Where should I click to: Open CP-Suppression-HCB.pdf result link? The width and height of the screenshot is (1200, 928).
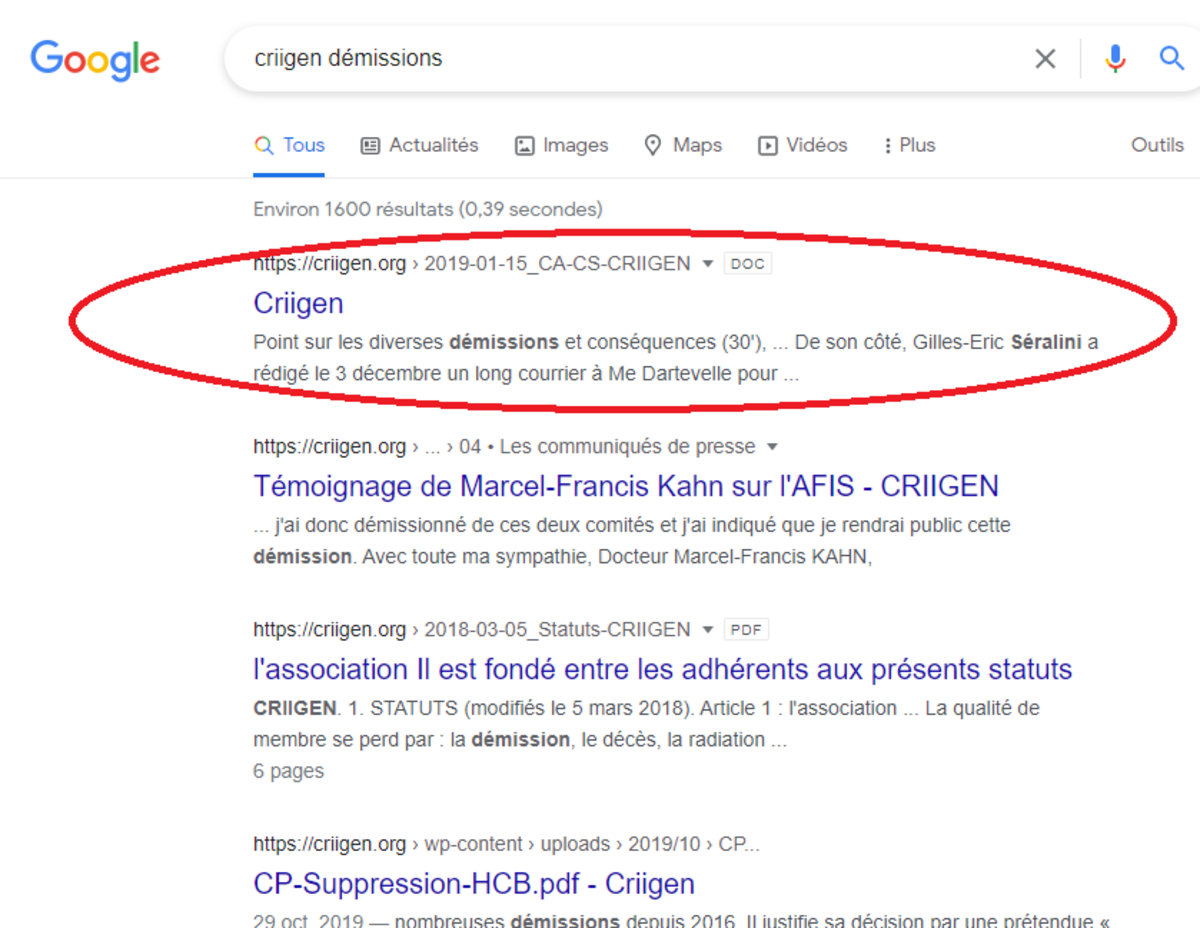tap(473, 884)
